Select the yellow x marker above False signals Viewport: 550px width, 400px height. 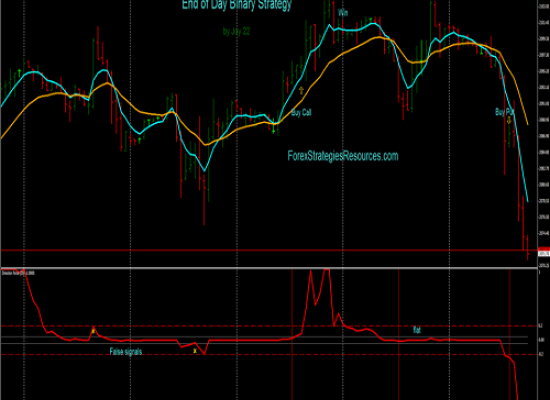pyautogui.click(x=93, y=330)
